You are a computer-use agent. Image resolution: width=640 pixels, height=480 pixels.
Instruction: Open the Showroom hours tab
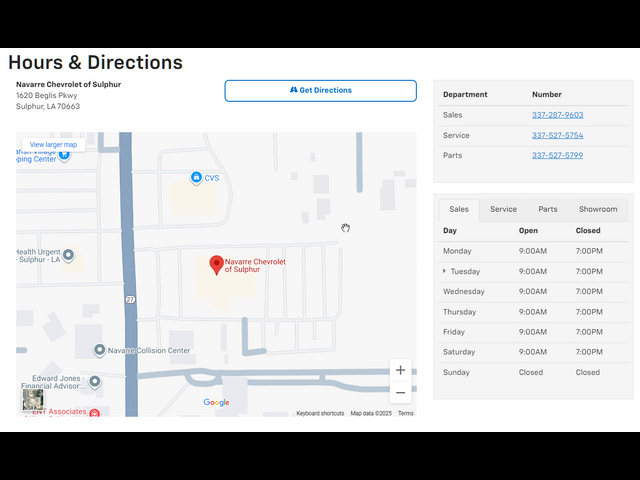(598, 209)
